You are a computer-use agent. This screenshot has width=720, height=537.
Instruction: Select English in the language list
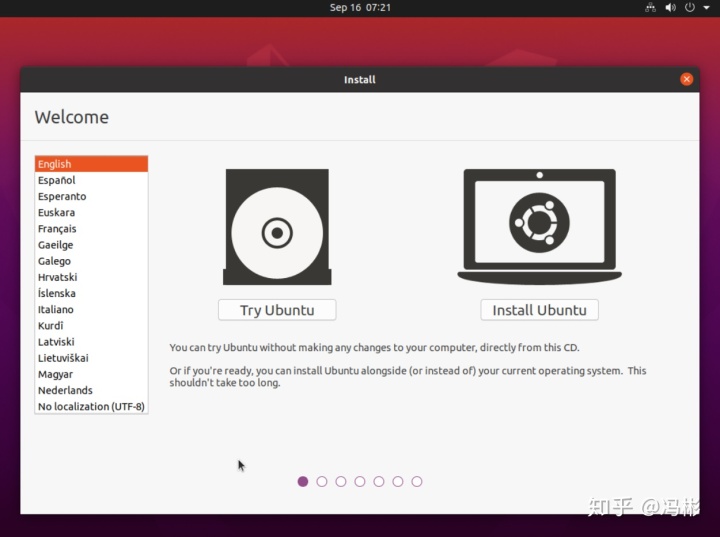point(91,164)
